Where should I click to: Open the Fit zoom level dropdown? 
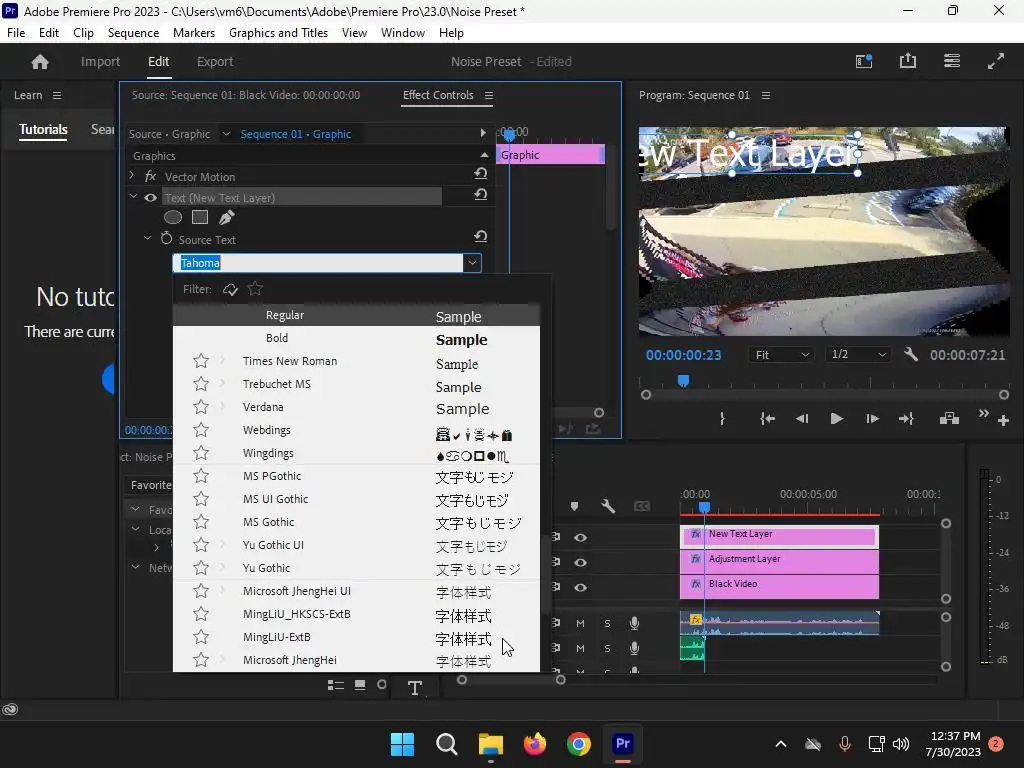pos(782,355)
